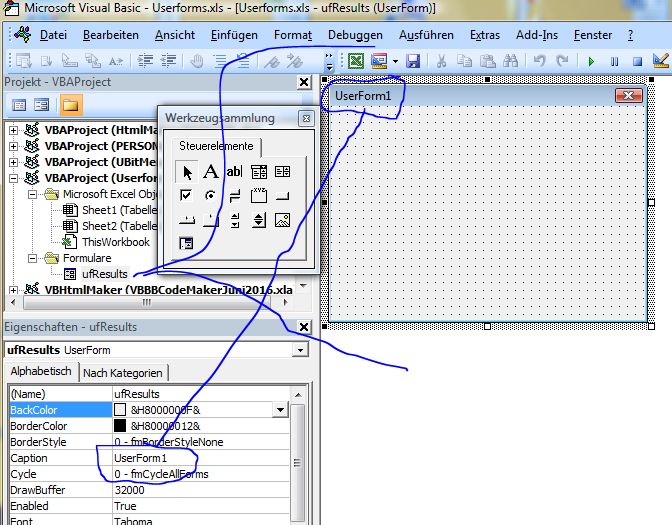The width and height of the screenshot is (672, 525).
Task: Pick the RefEdit control in toolbox
Action: coord(186,243)
